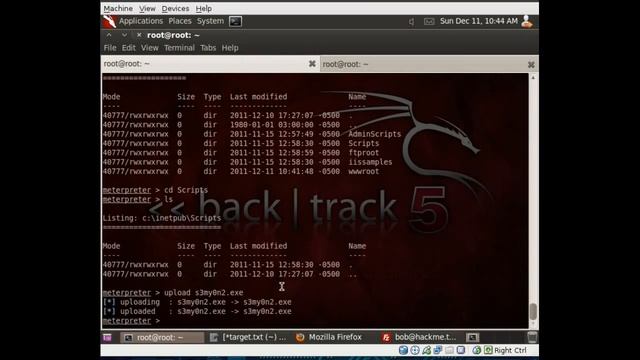
Task: Open the Applications menu in GNOME panel
Action: [x=141, y=21]
